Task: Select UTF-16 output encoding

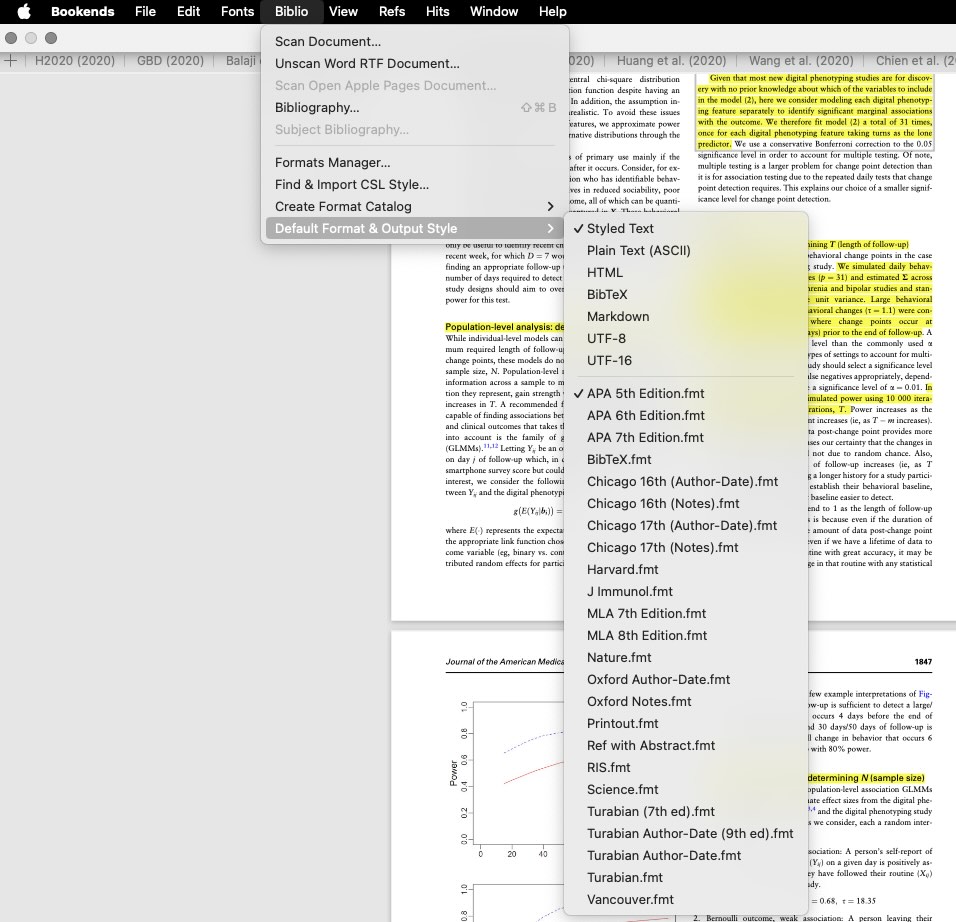Action: coord(686,360)
